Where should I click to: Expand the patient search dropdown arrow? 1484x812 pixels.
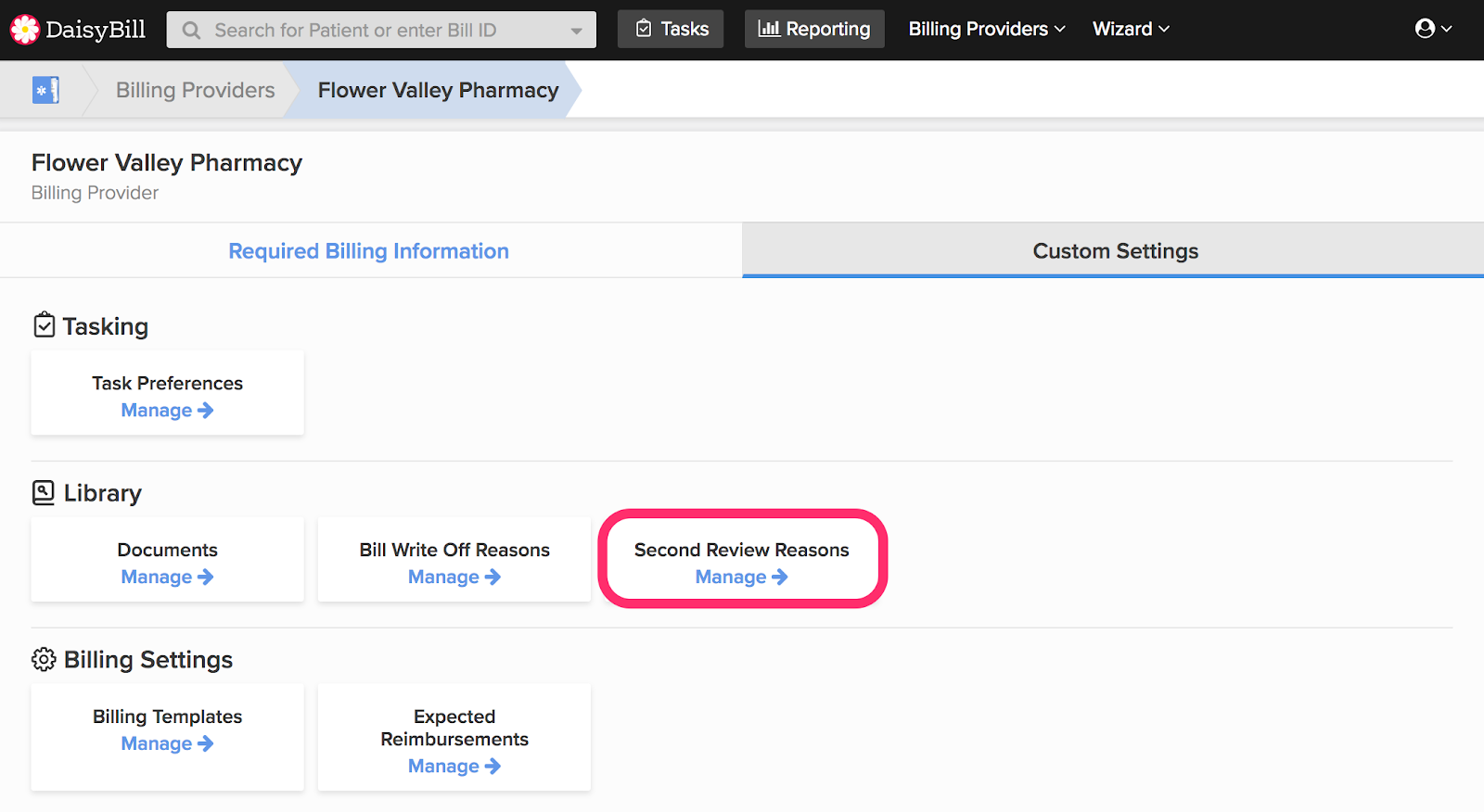576,31
